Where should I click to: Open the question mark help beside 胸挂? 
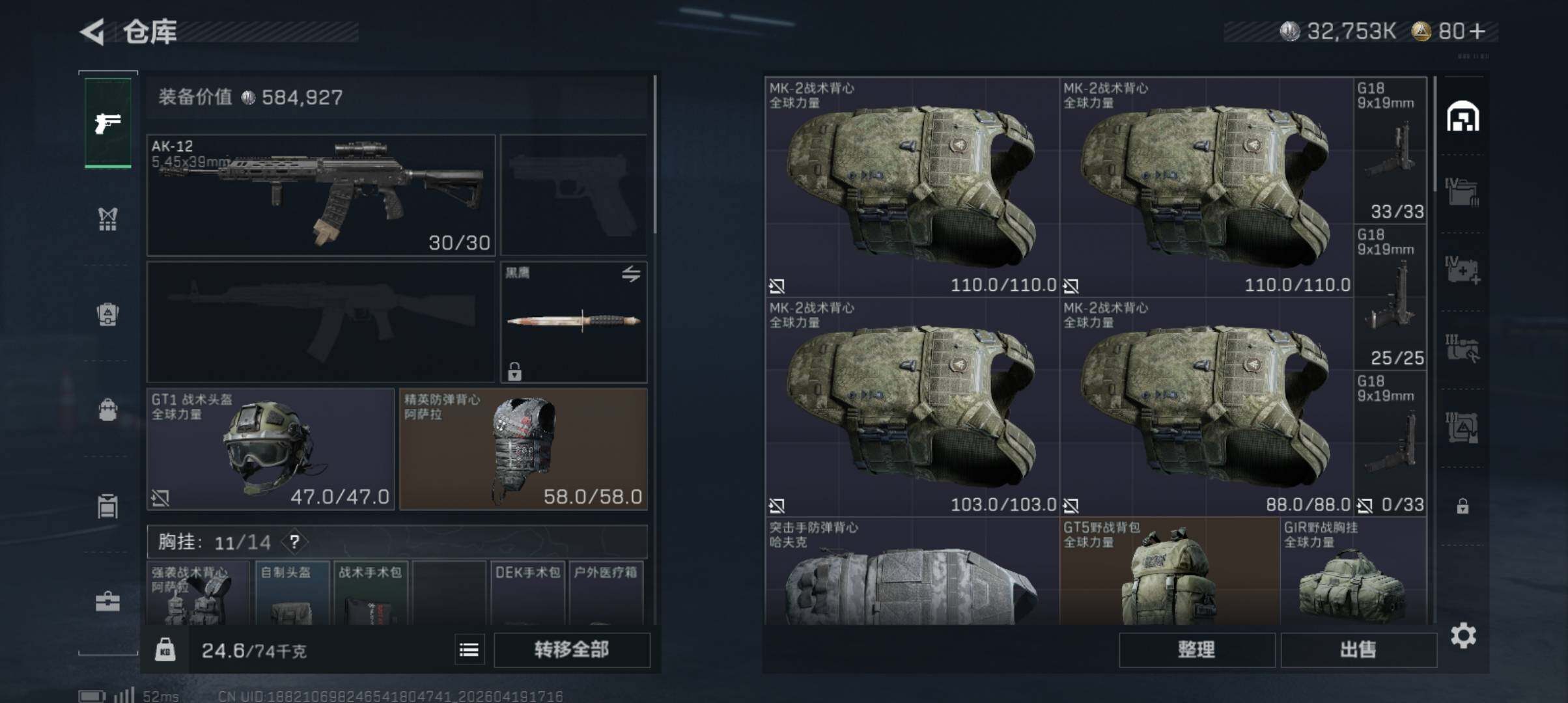click(x=294, y=542)
